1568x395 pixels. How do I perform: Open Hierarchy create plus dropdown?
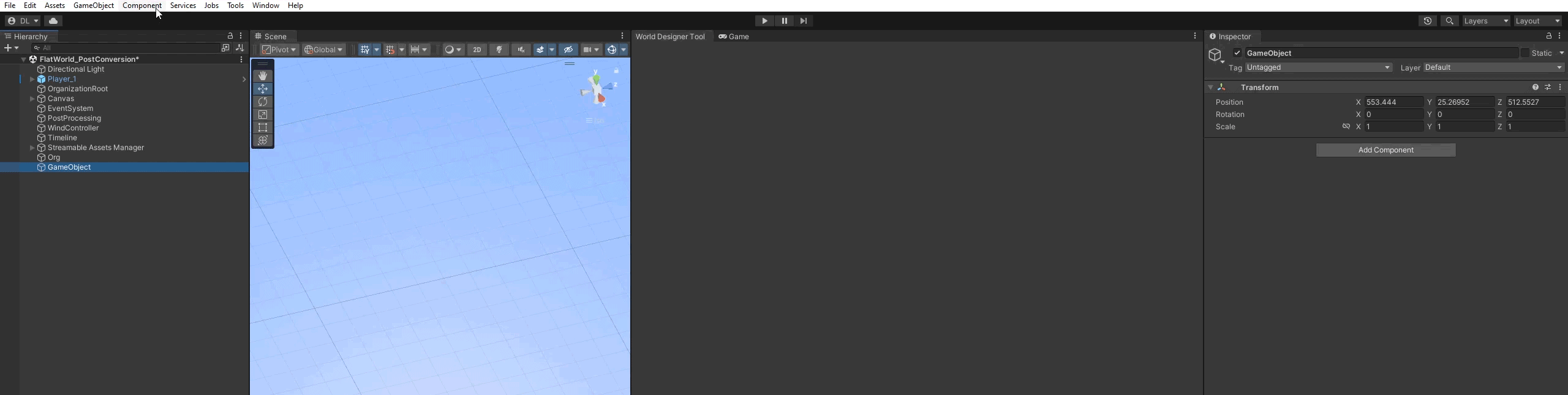pyautogui.click(x=12, y=48)
